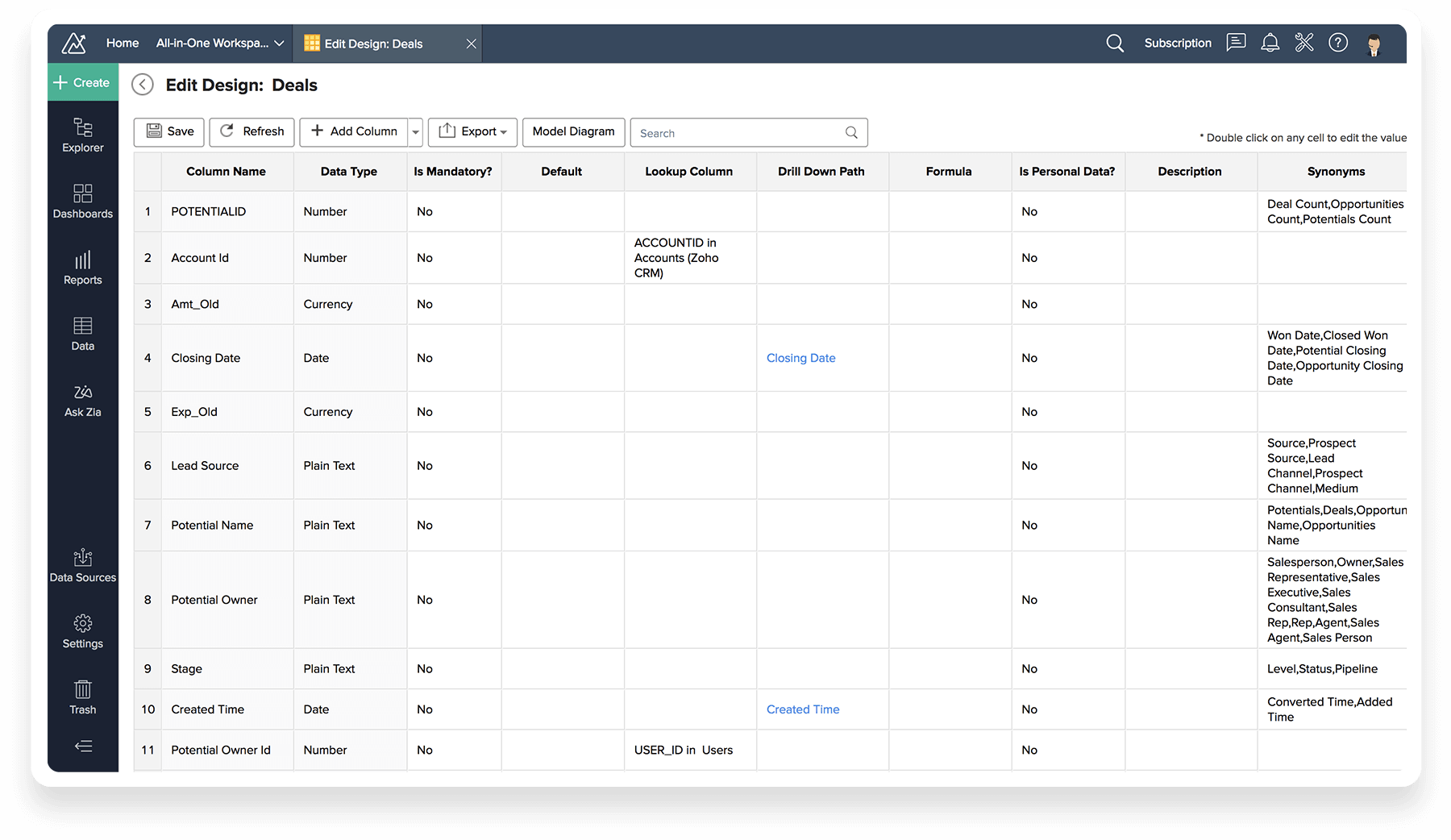Click the Closing Date drill down link
This screenshot has width=1451, height=840.
click(800, 358)
